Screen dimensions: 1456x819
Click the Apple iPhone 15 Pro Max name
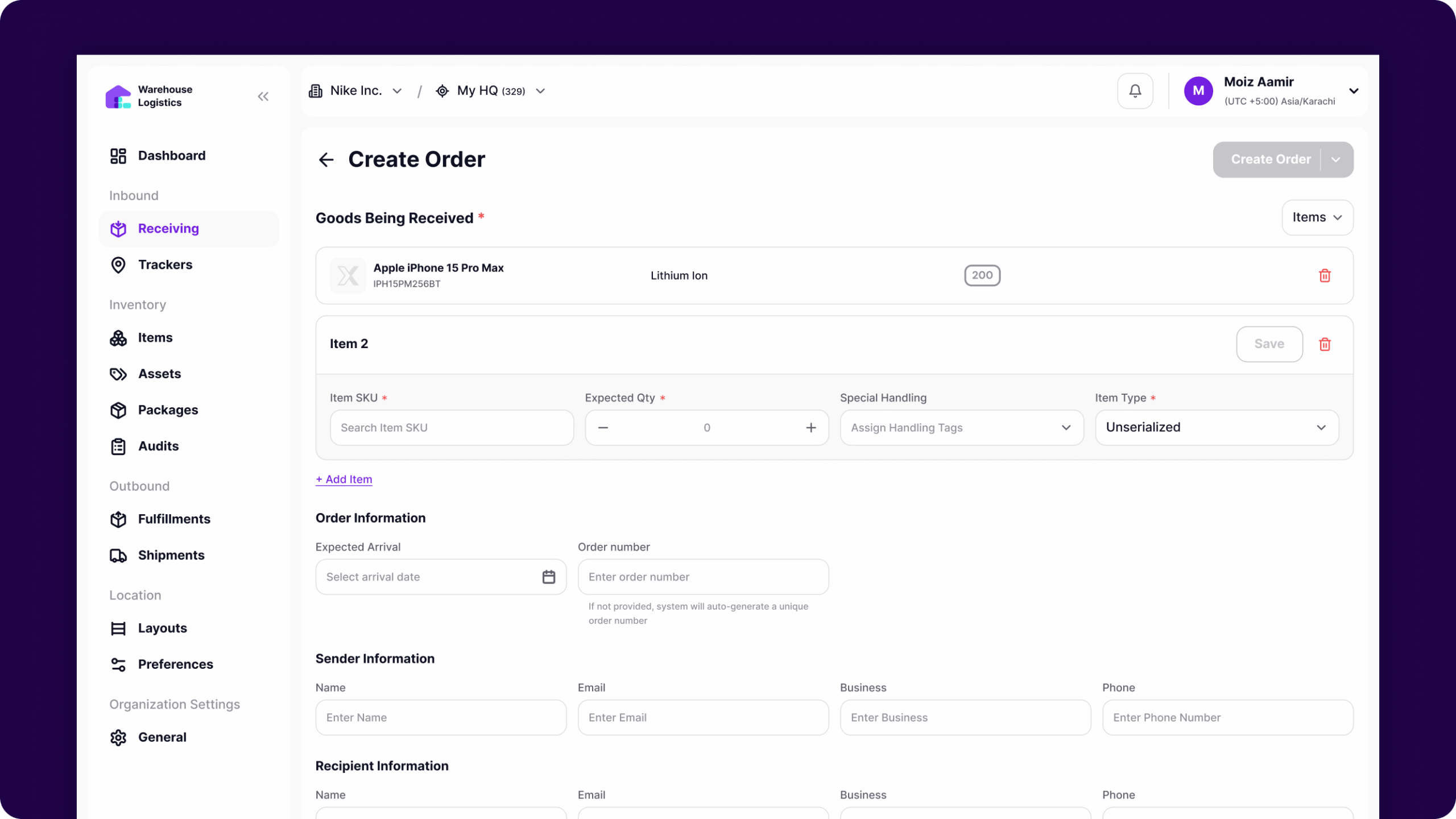pos(439,268)
